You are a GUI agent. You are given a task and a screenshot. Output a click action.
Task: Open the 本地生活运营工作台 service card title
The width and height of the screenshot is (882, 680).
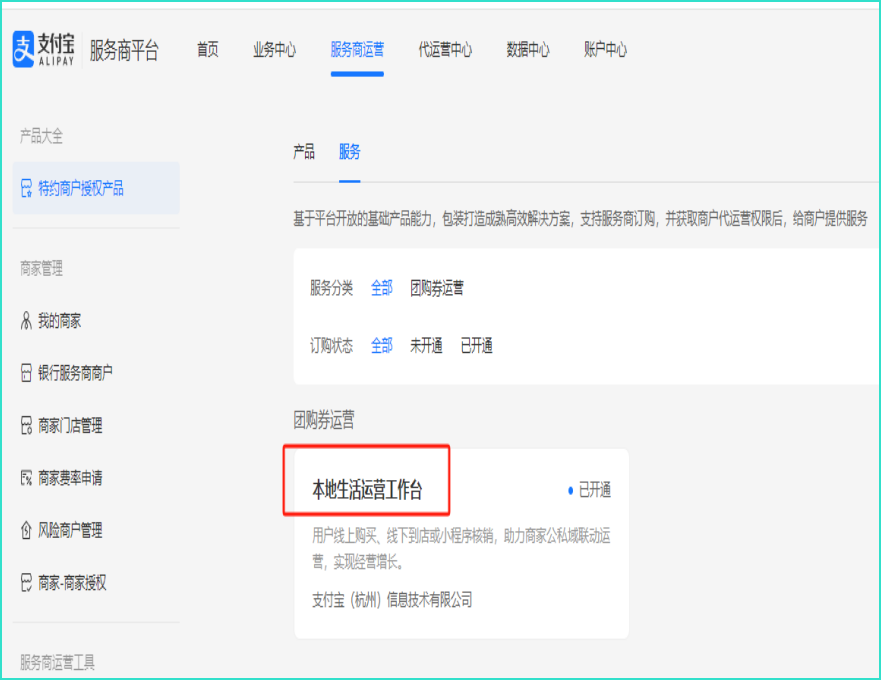pos(367,490)
